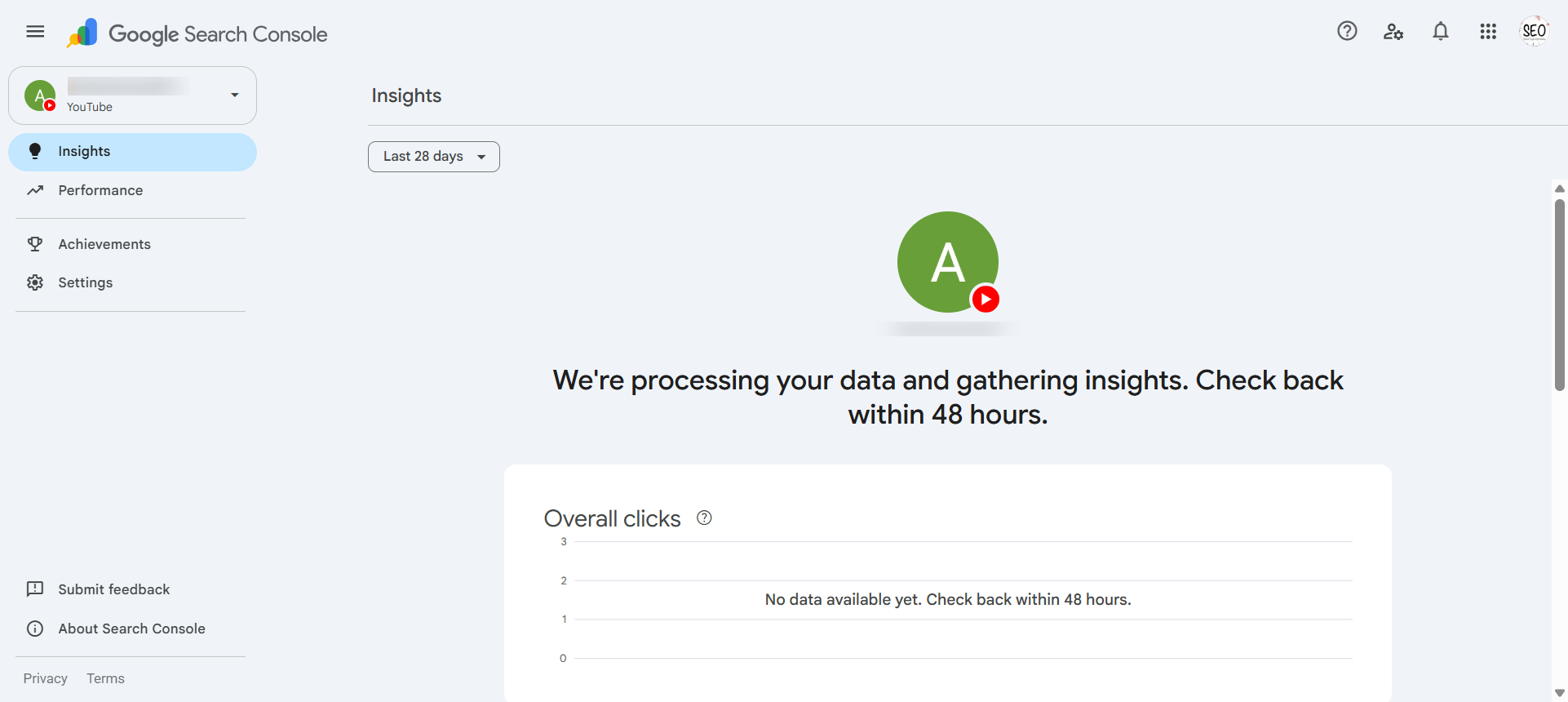Viewport: 1568px width, 702px height.
Task: Open the Terms link
Action: tap(106, 678)
